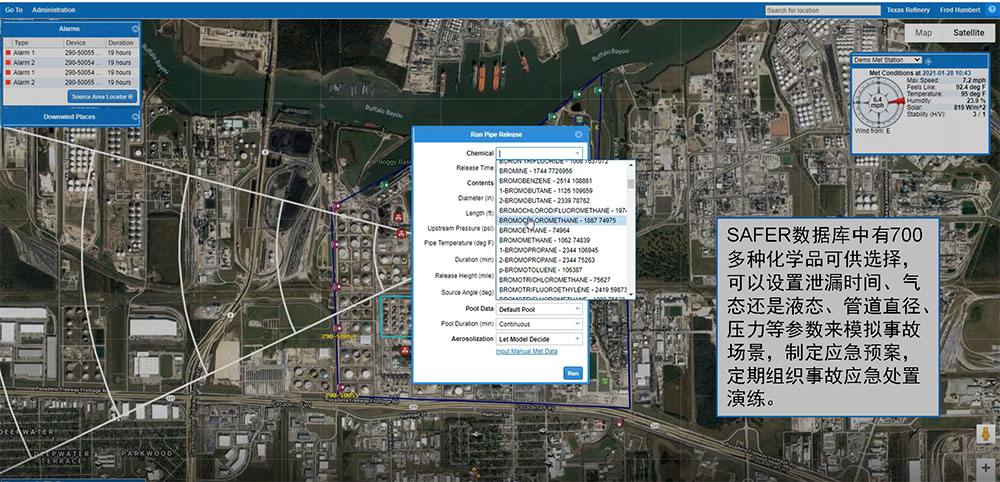Open Input Manual Met Data link
The height and width of the screenshot is (482, 1000).
click(x=527, y=351)
